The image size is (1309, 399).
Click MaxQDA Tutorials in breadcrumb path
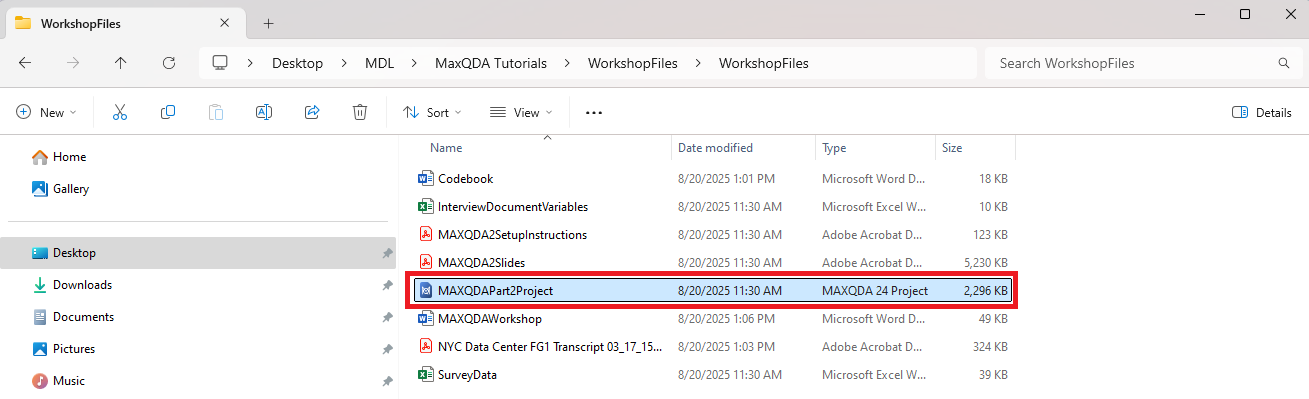tap(491, 63)
